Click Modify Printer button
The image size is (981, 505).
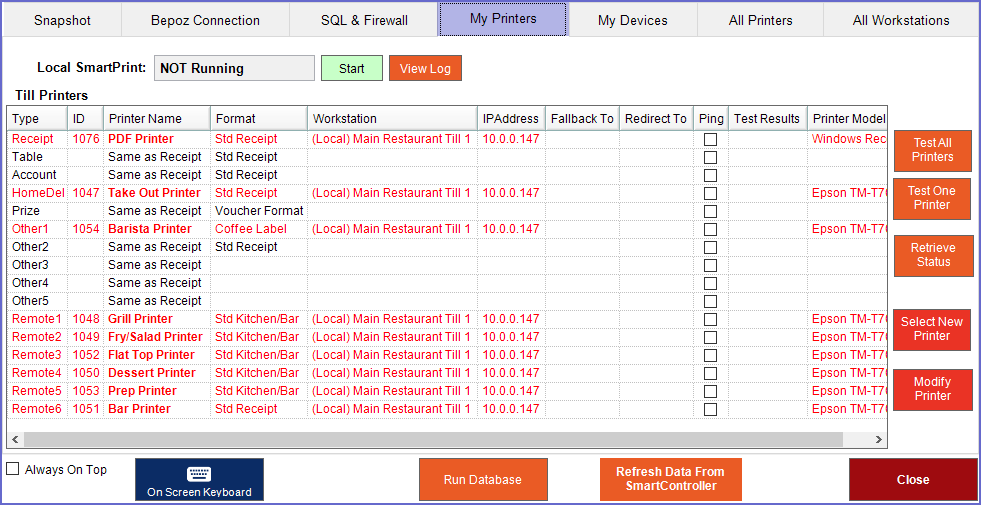pyautogui.click(x=932, y=389)
